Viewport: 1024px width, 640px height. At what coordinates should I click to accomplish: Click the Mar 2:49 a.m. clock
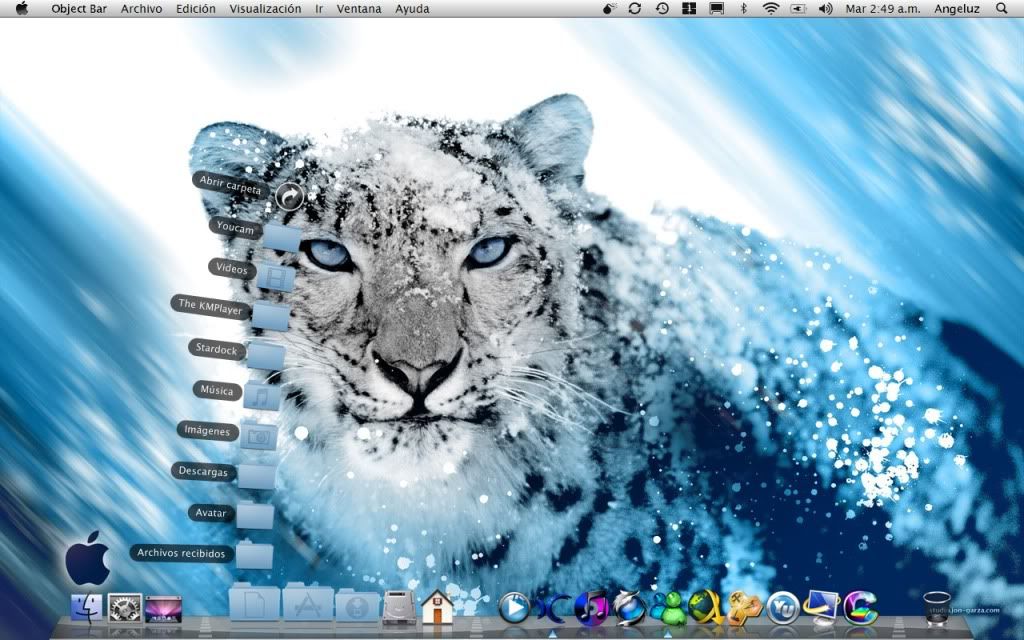pos(883,9)
